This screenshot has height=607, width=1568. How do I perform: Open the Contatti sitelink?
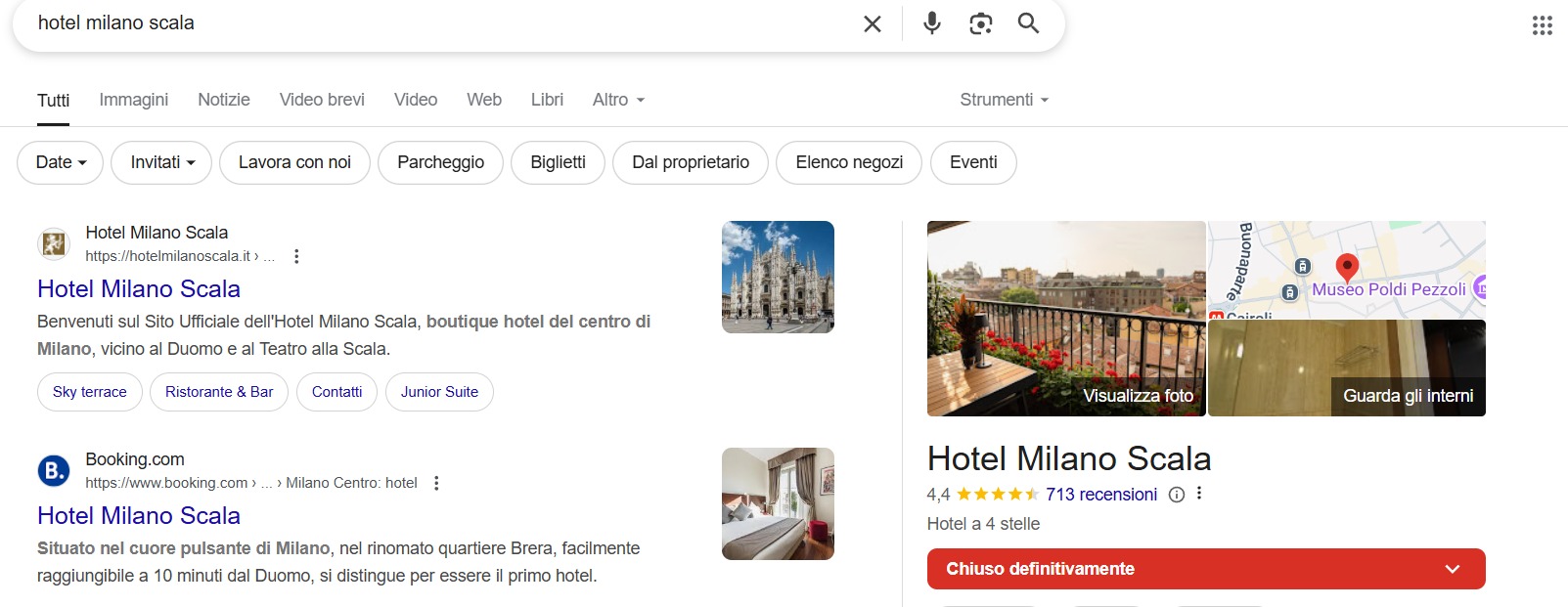pos(336,392)
